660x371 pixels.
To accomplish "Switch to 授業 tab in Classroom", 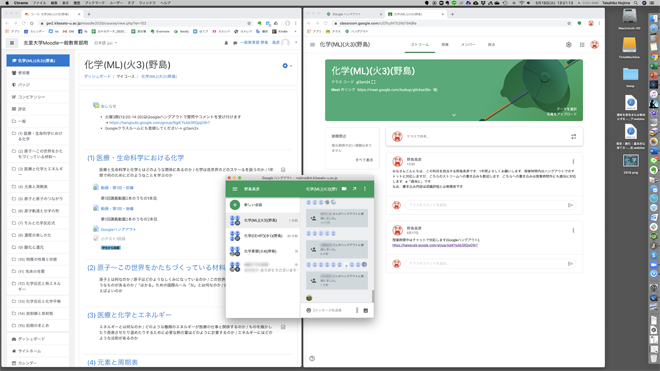I will click(x=445, y=45).
